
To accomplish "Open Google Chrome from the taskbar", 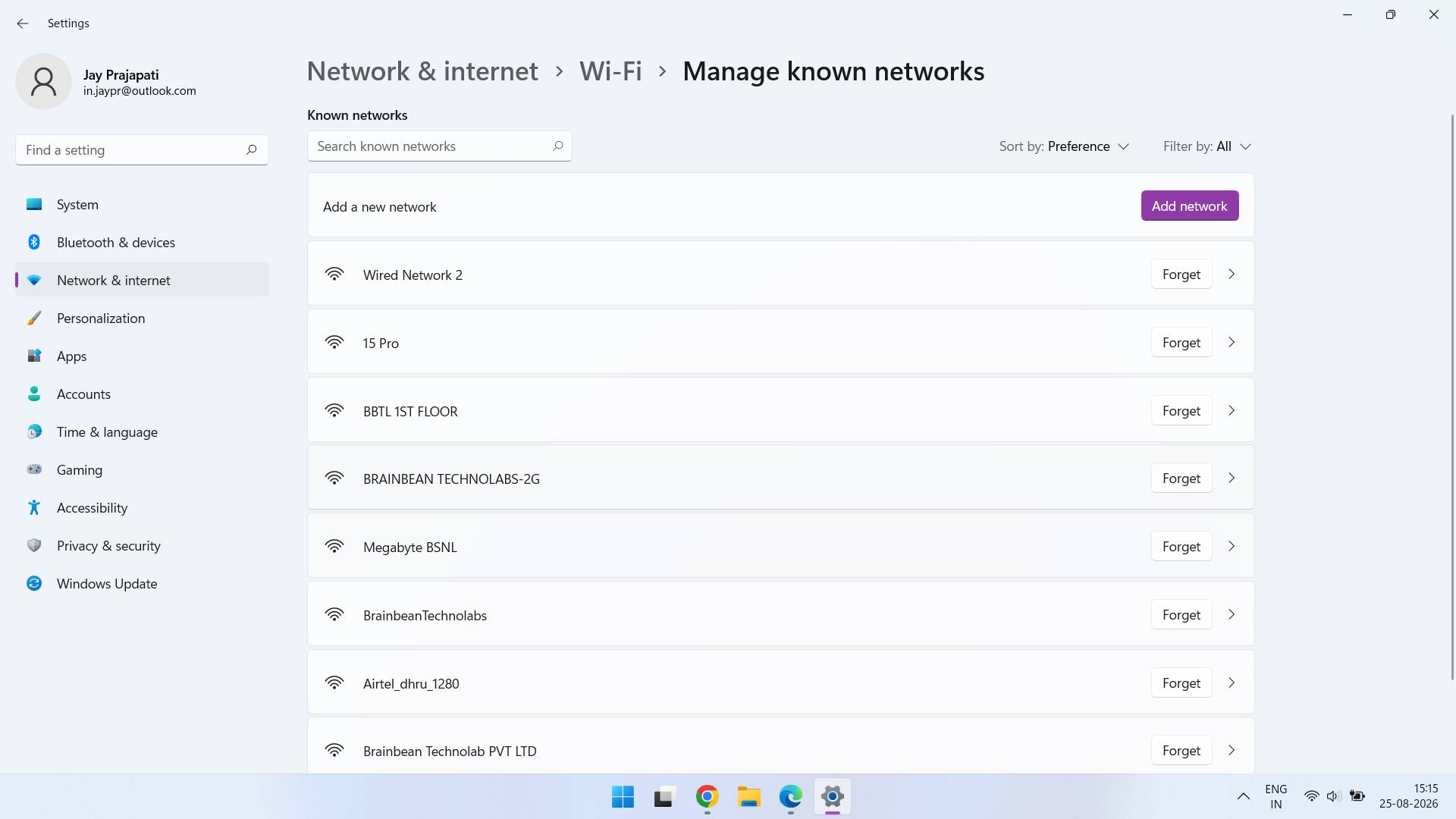I will [x=707, y=796].
